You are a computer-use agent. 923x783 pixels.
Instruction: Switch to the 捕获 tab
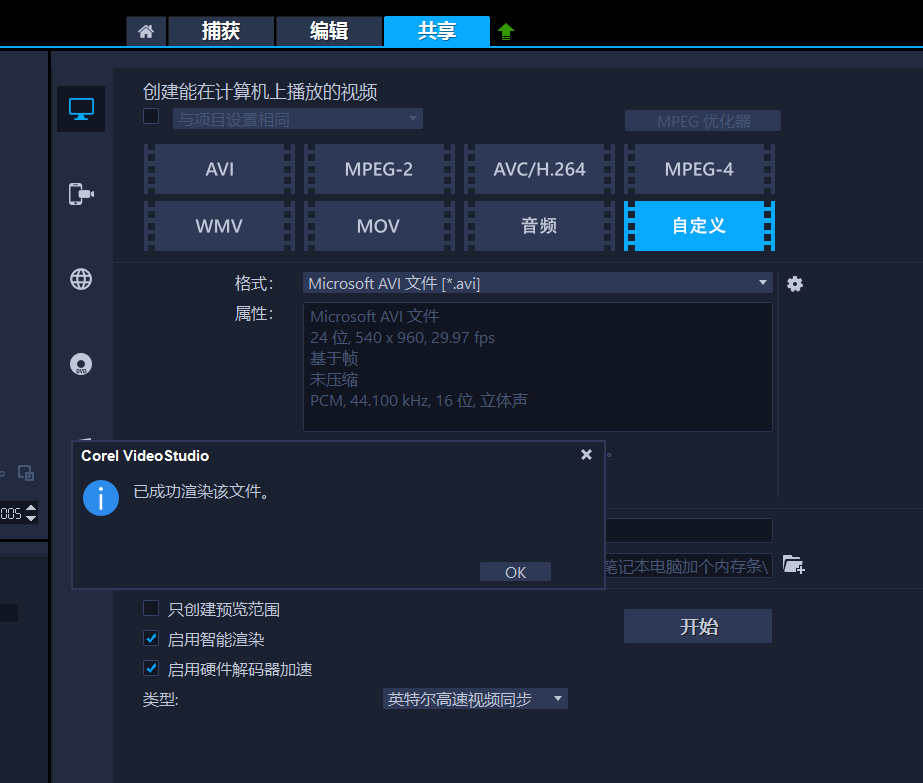pyautogui.click(x=220, y=31)
